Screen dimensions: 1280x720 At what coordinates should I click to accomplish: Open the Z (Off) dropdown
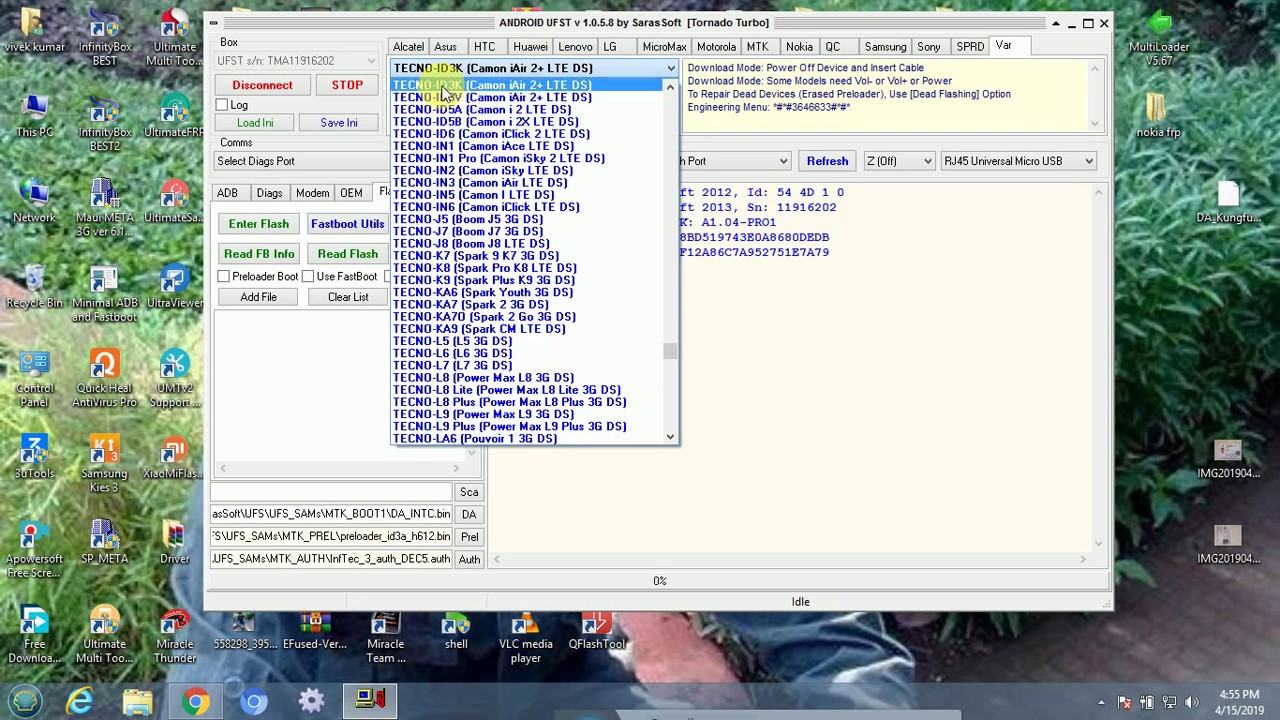(899, 161)
